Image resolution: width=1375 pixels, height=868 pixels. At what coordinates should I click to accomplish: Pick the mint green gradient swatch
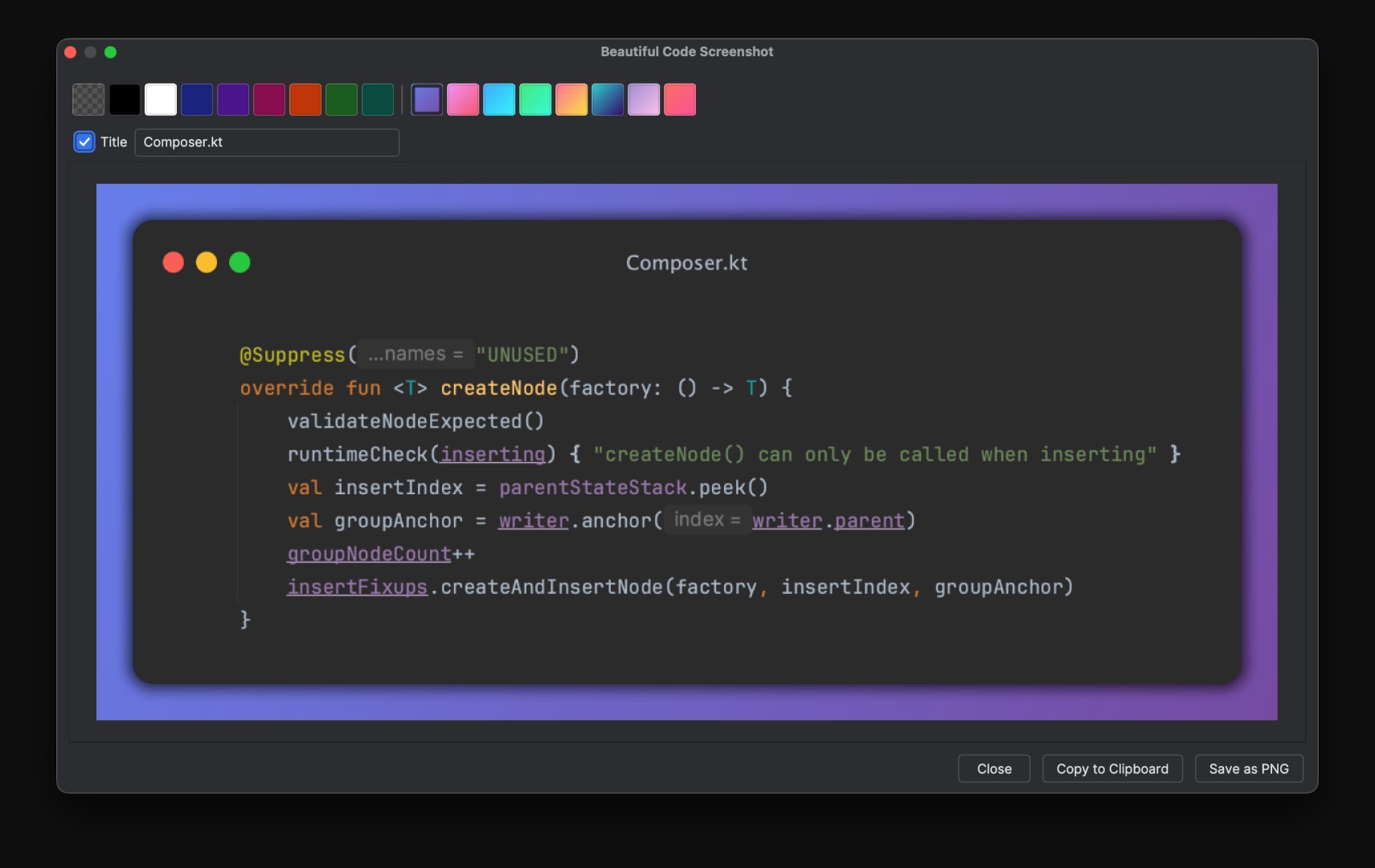535,99
